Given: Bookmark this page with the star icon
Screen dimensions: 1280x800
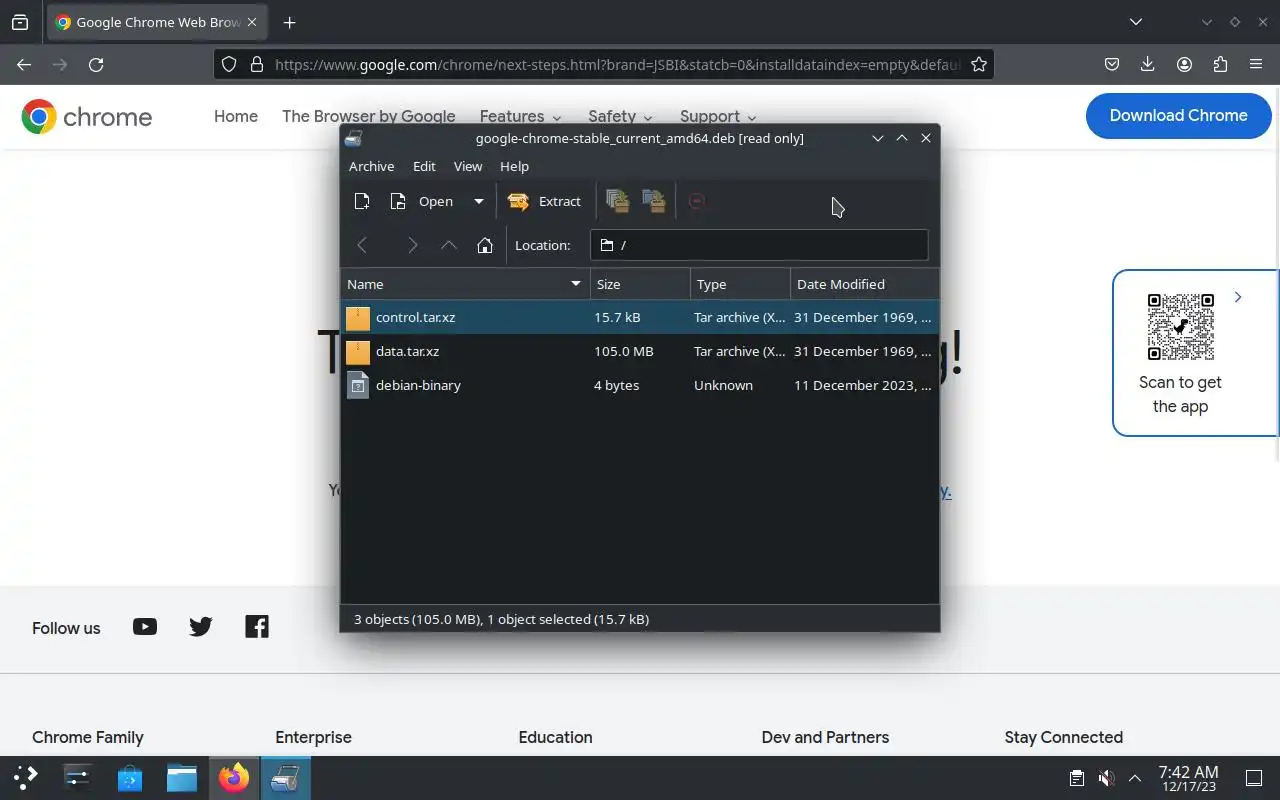Looking at the screenshot, I should 979,64.
